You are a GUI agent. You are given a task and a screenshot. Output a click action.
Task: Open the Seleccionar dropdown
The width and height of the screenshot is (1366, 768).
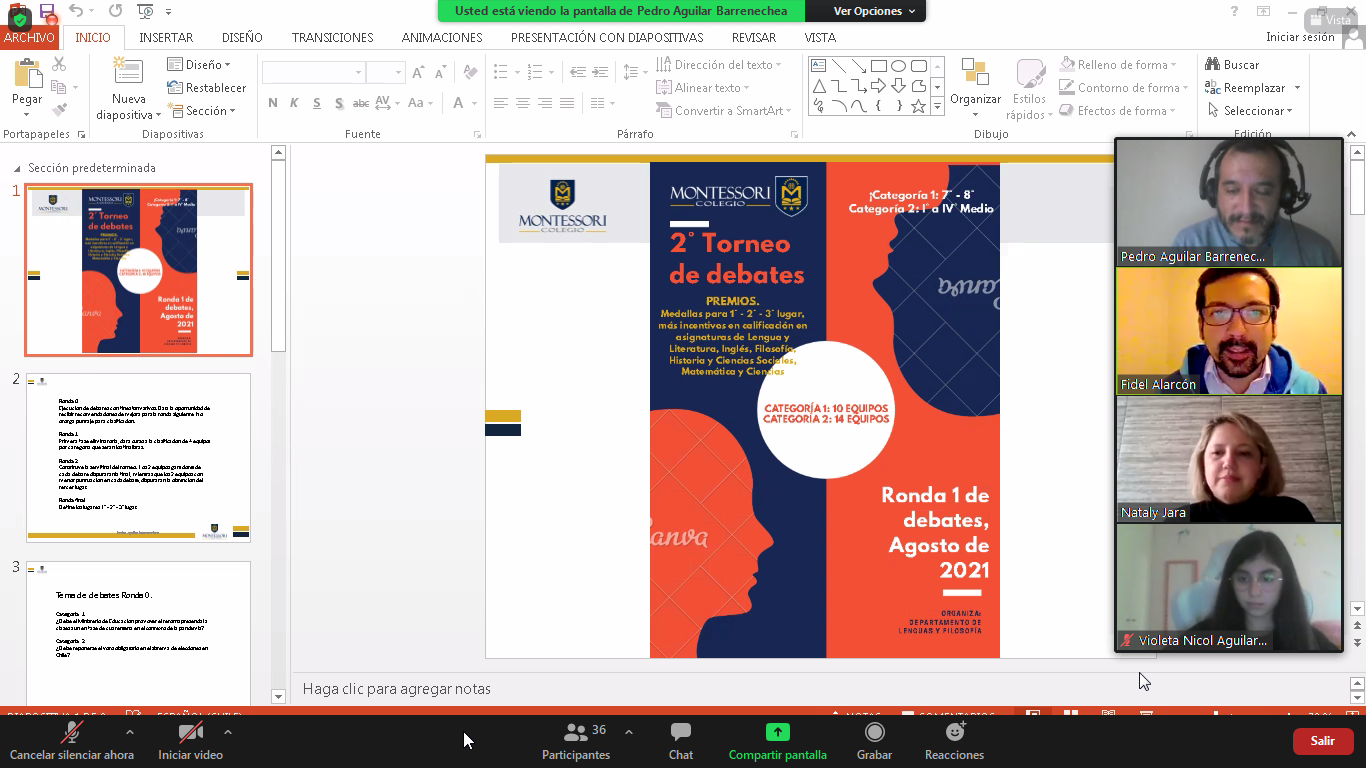1250,111
